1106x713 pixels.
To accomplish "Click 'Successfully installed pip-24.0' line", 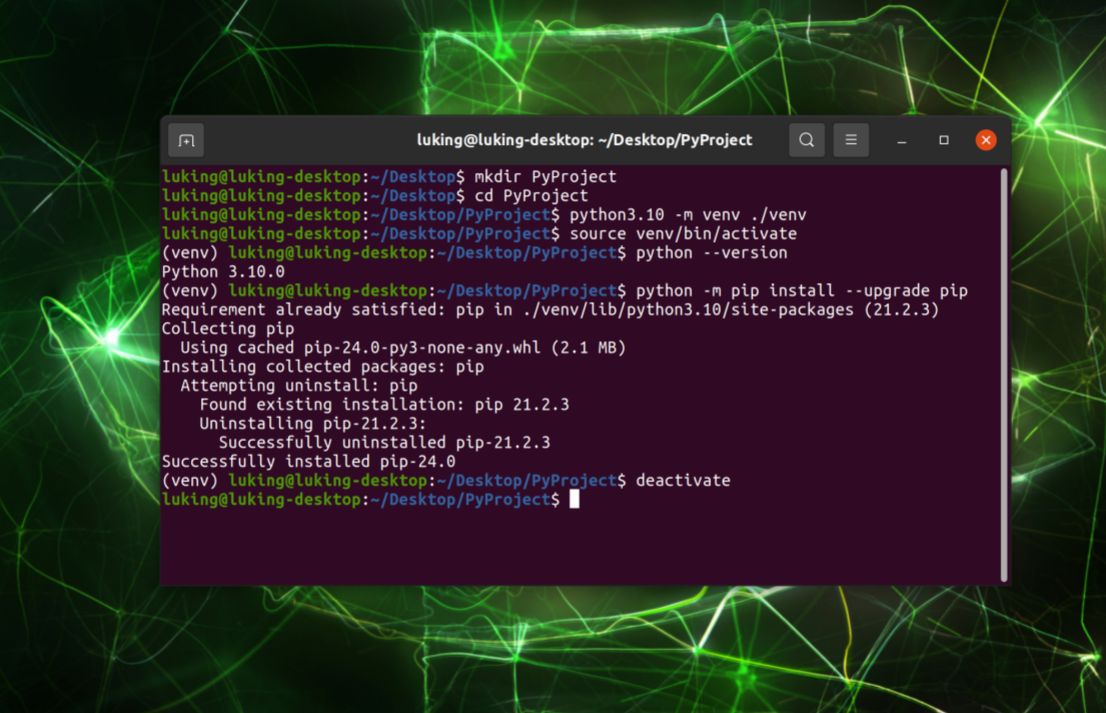I will [x=308, y=462].
